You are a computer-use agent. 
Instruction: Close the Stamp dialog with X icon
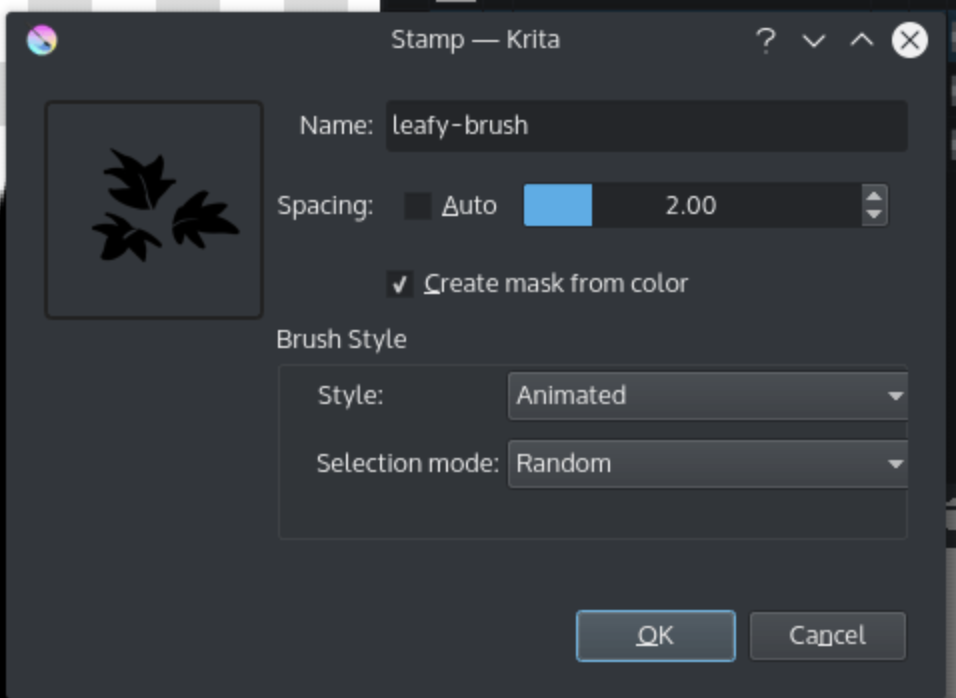click(x=909, y=41)
